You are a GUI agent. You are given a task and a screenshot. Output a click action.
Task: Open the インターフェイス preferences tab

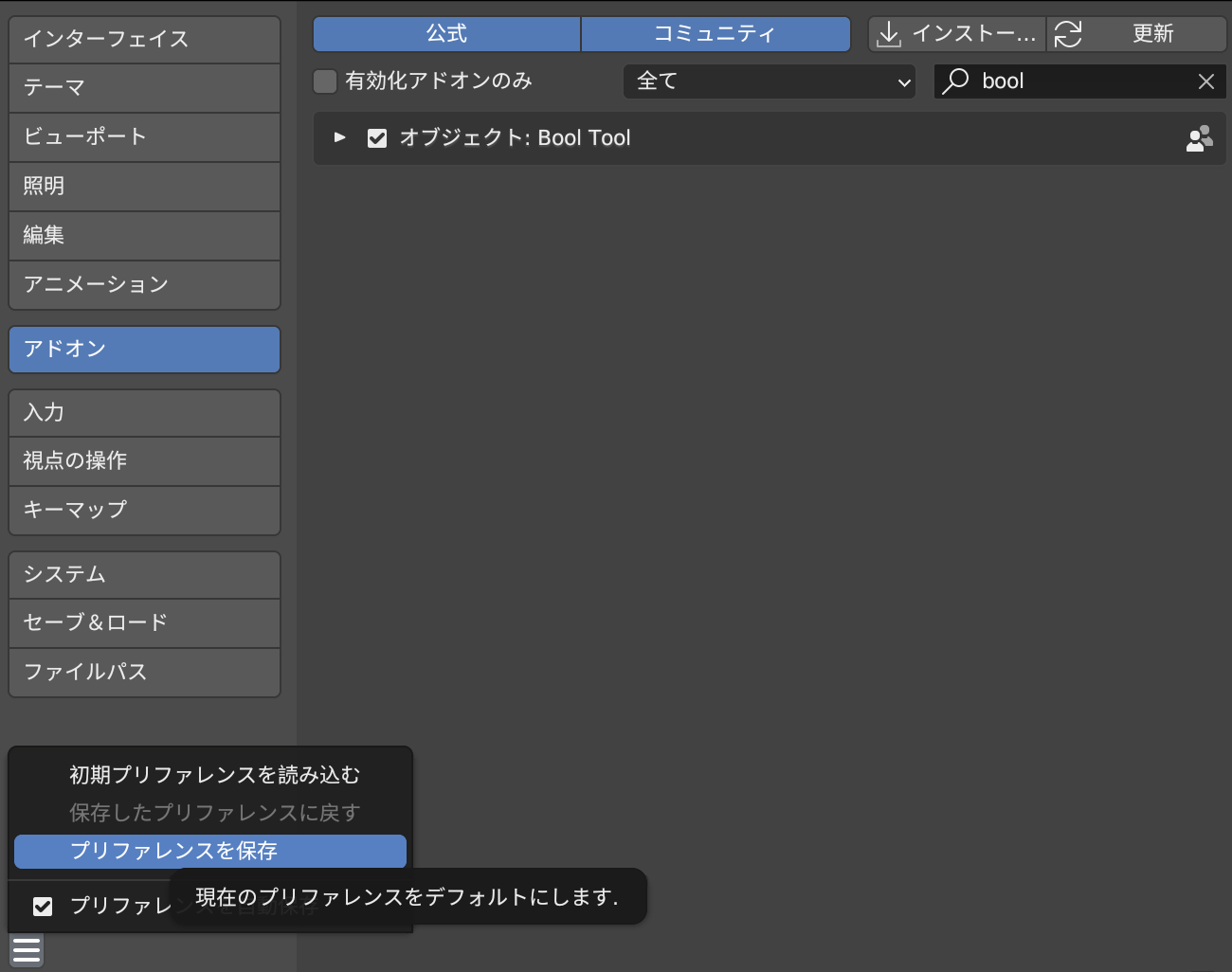tap(144, 40)
